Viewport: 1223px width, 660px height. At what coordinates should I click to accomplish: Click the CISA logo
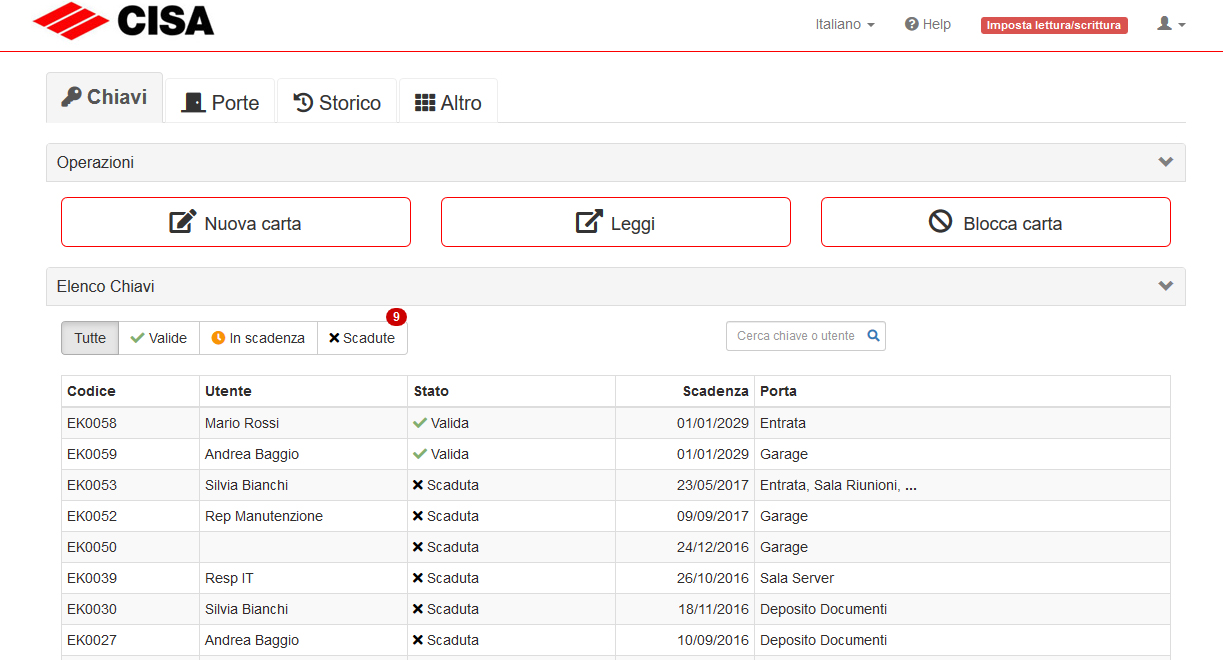pyautogui.click(x=123, y=20)
